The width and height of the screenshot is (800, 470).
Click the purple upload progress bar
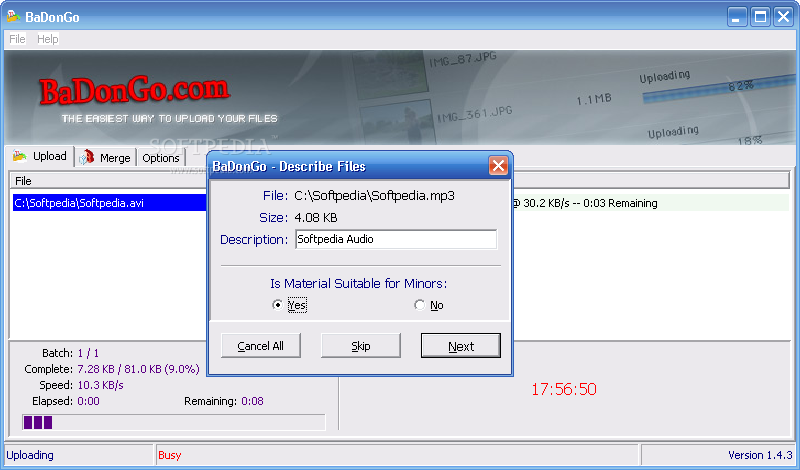(173, 423)
